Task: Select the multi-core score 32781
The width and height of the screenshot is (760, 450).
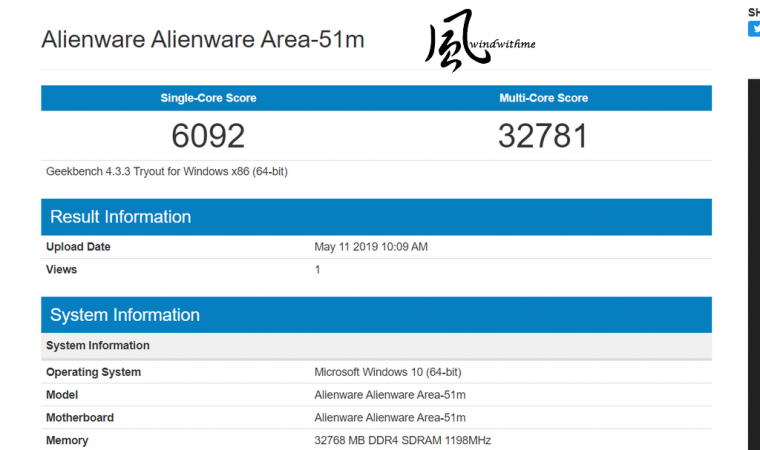Action: 543,136
